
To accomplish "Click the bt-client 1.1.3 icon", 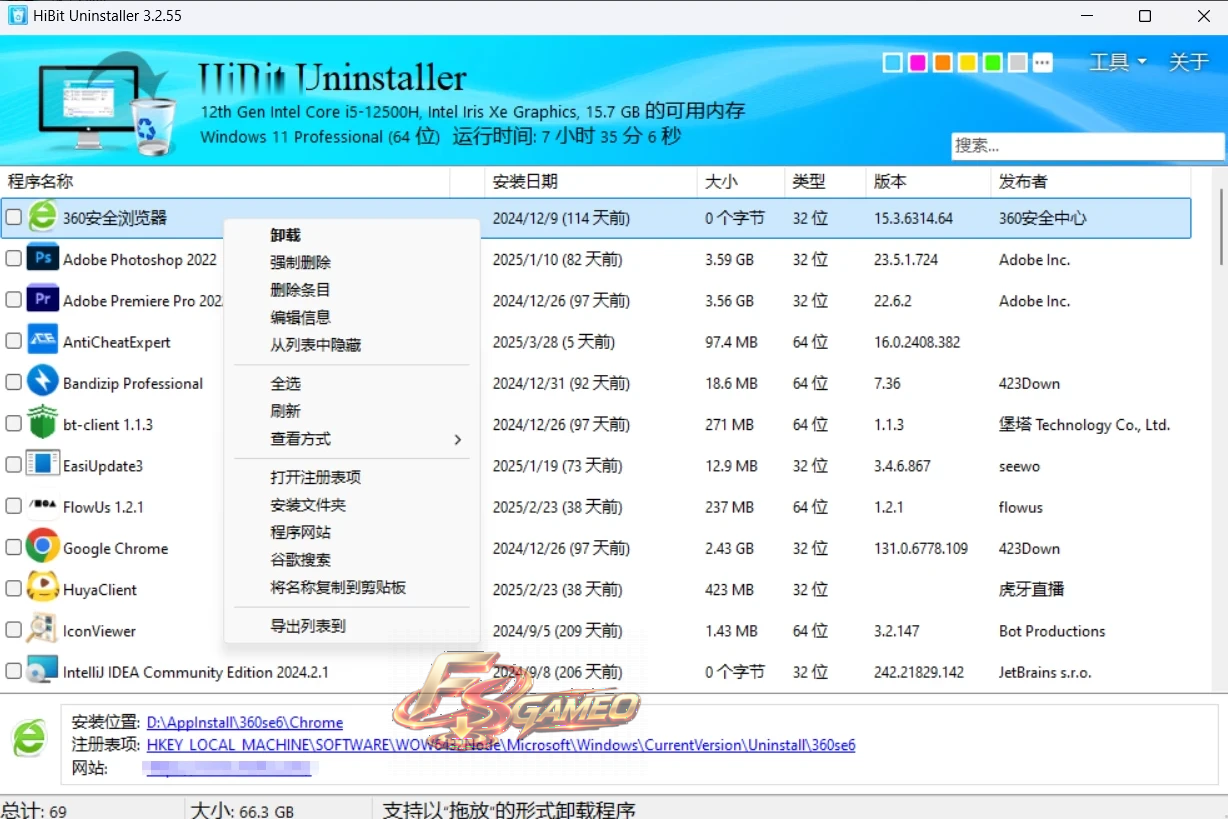I will 42,424.
